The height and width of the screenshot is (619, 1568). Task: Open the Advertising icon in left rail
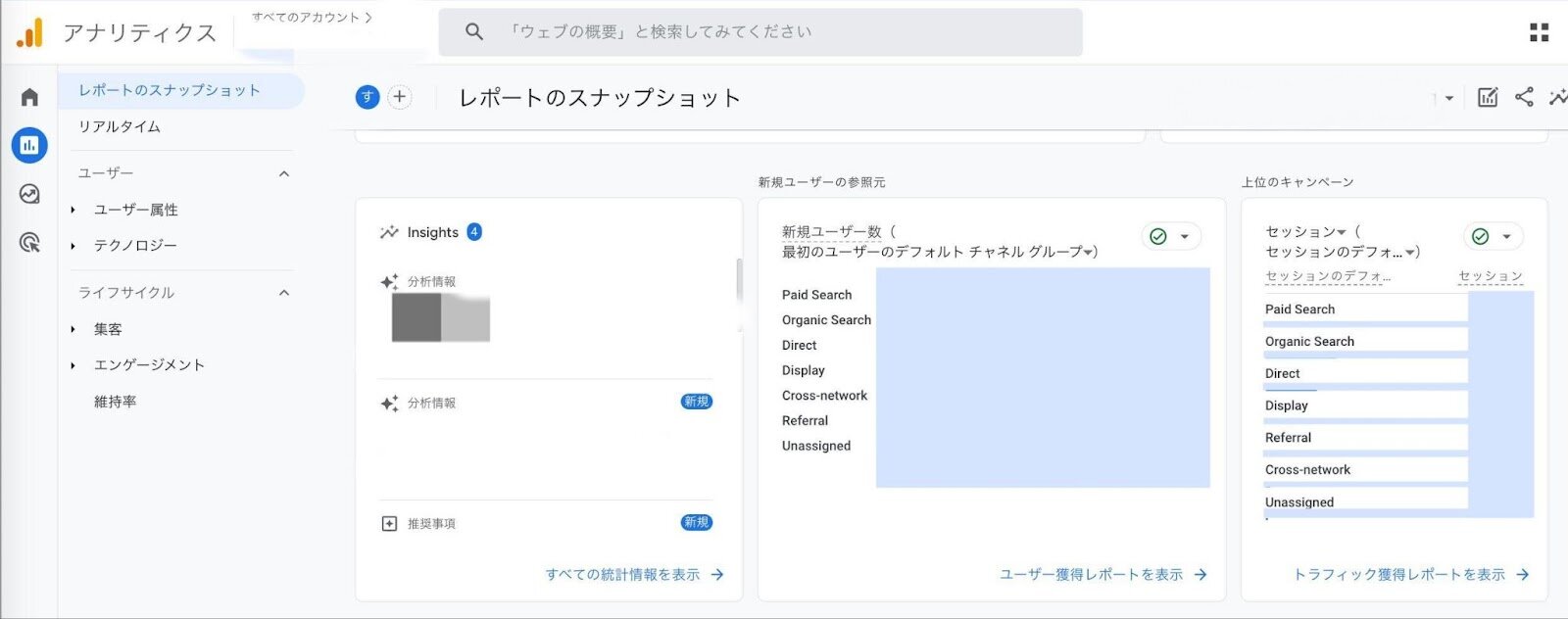[29, 242]
